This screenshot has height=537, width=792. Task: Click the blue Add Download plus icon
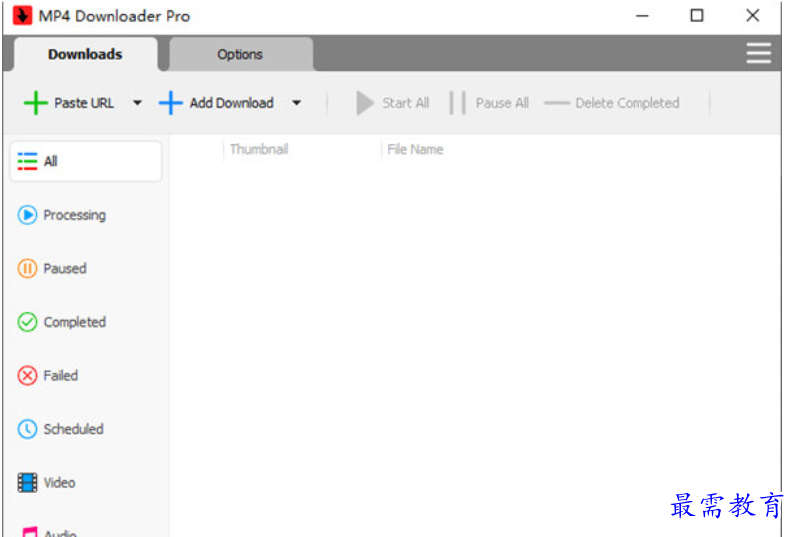pyautogui.click(x=171, y=103)
